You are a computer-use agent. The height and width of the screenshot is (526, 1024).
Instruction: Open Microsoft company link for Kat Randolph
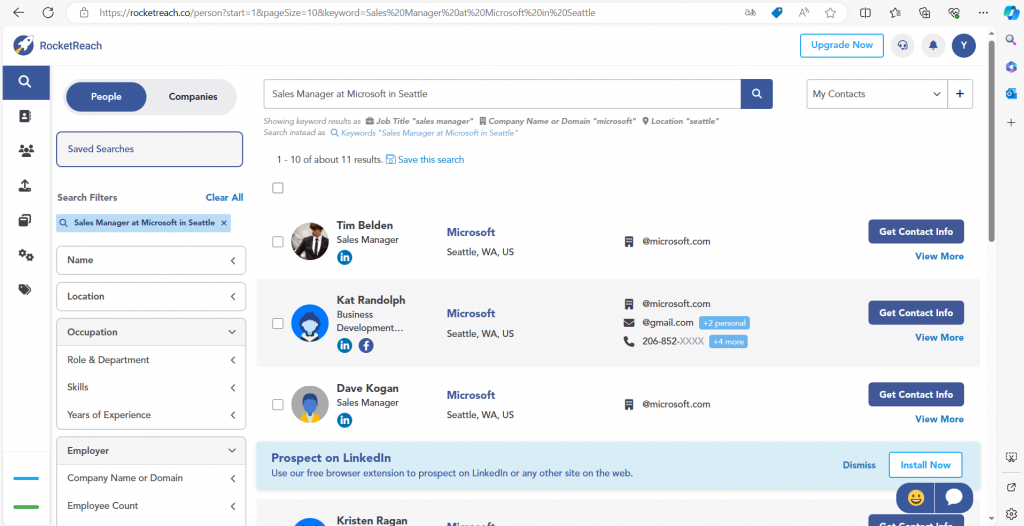coord(471,314)
